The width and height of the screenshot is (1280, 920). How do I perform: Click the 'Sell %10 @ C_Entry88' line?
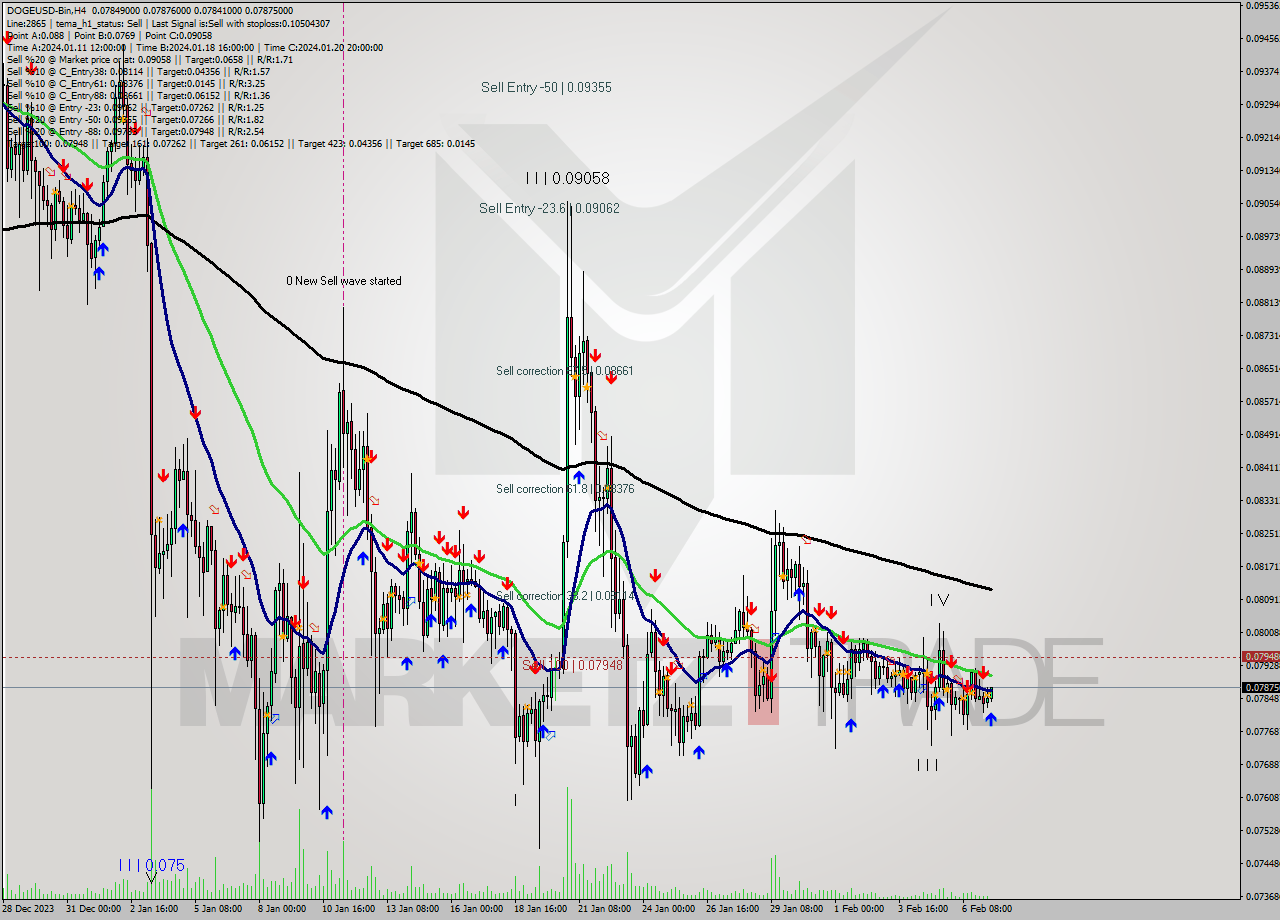138,95
